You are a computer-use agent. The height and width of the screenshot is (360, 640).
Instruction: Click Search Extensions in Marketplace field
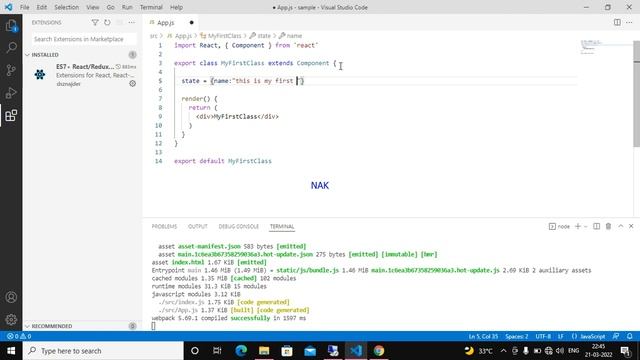point(83,39)
